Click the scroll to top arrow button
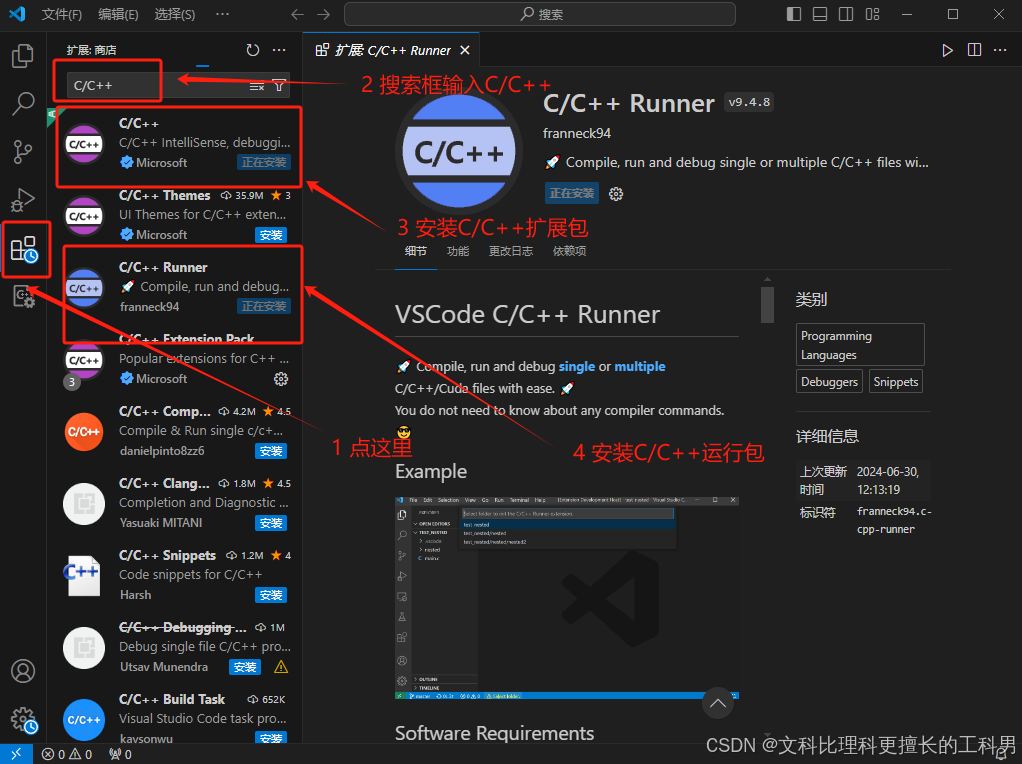Screen dimensions: 1022x764 (x=718, y=703)
